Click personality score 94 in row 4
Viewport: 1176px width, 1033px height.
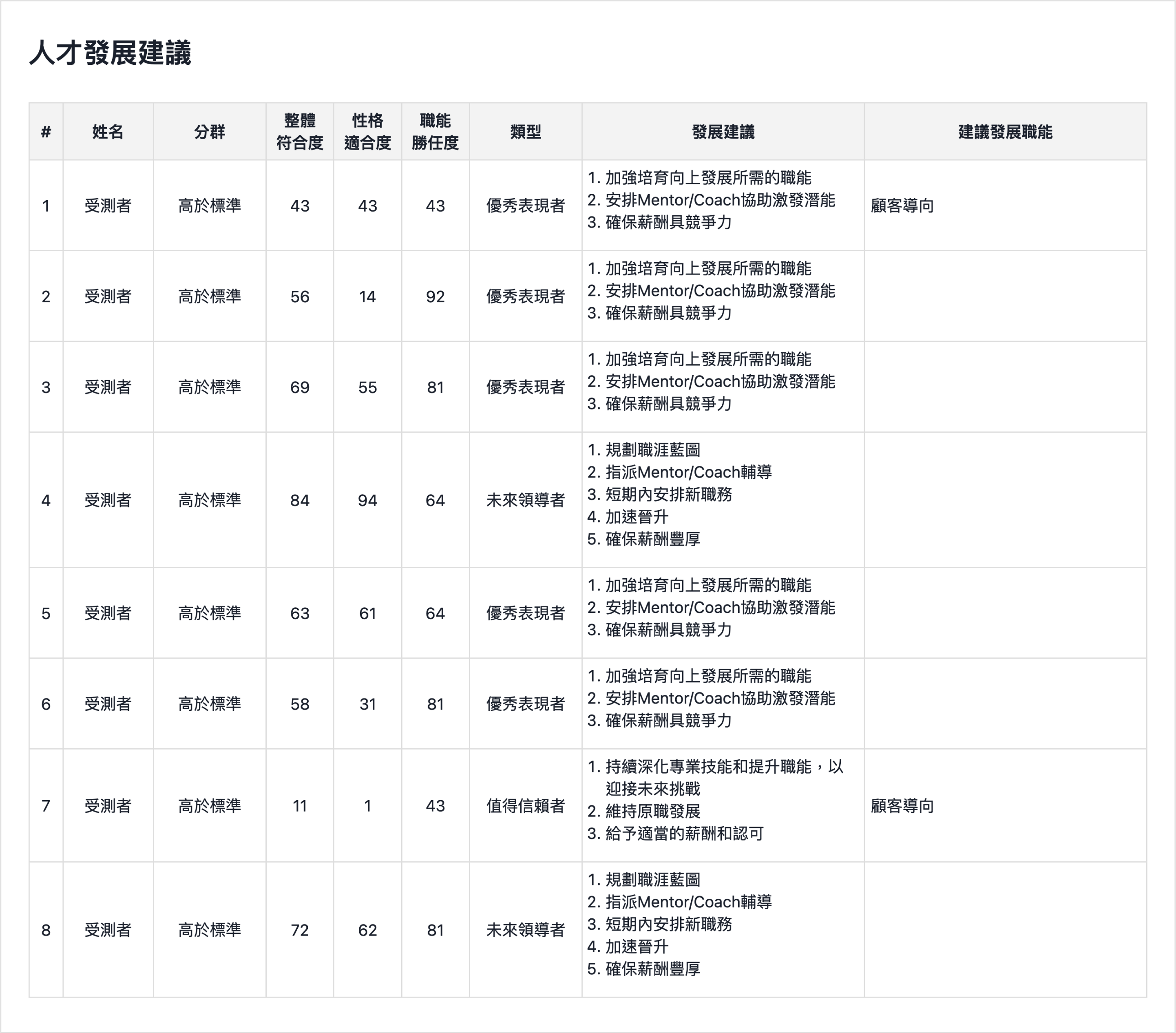click(x=368, y=500)
